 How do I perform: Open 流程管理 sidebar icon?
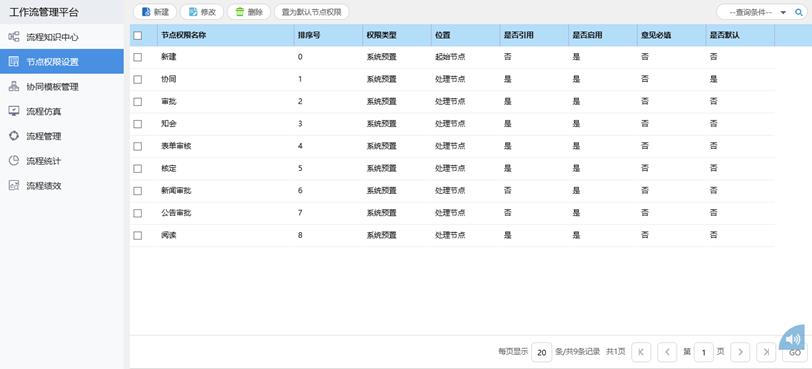click(14, 136)
